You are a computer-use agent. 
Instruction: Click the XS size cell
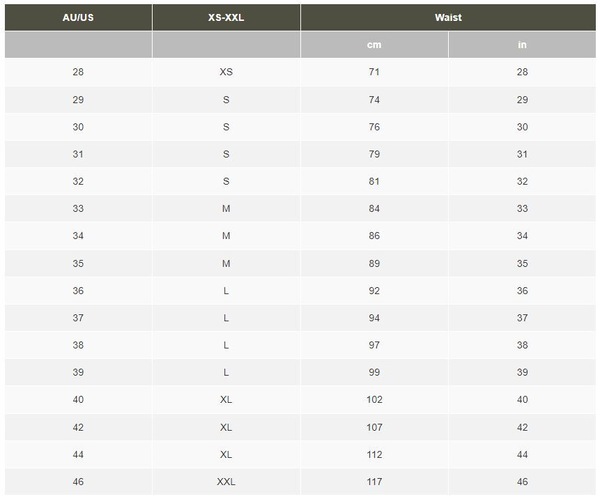point(226,72)
